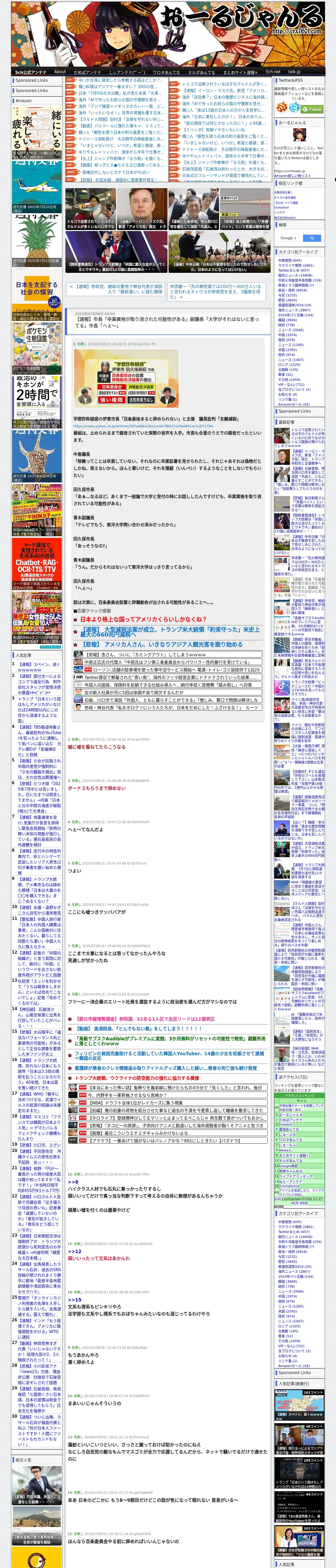Focus the Google custom search field
This screenshot has height=1568, width=336.
288,238
